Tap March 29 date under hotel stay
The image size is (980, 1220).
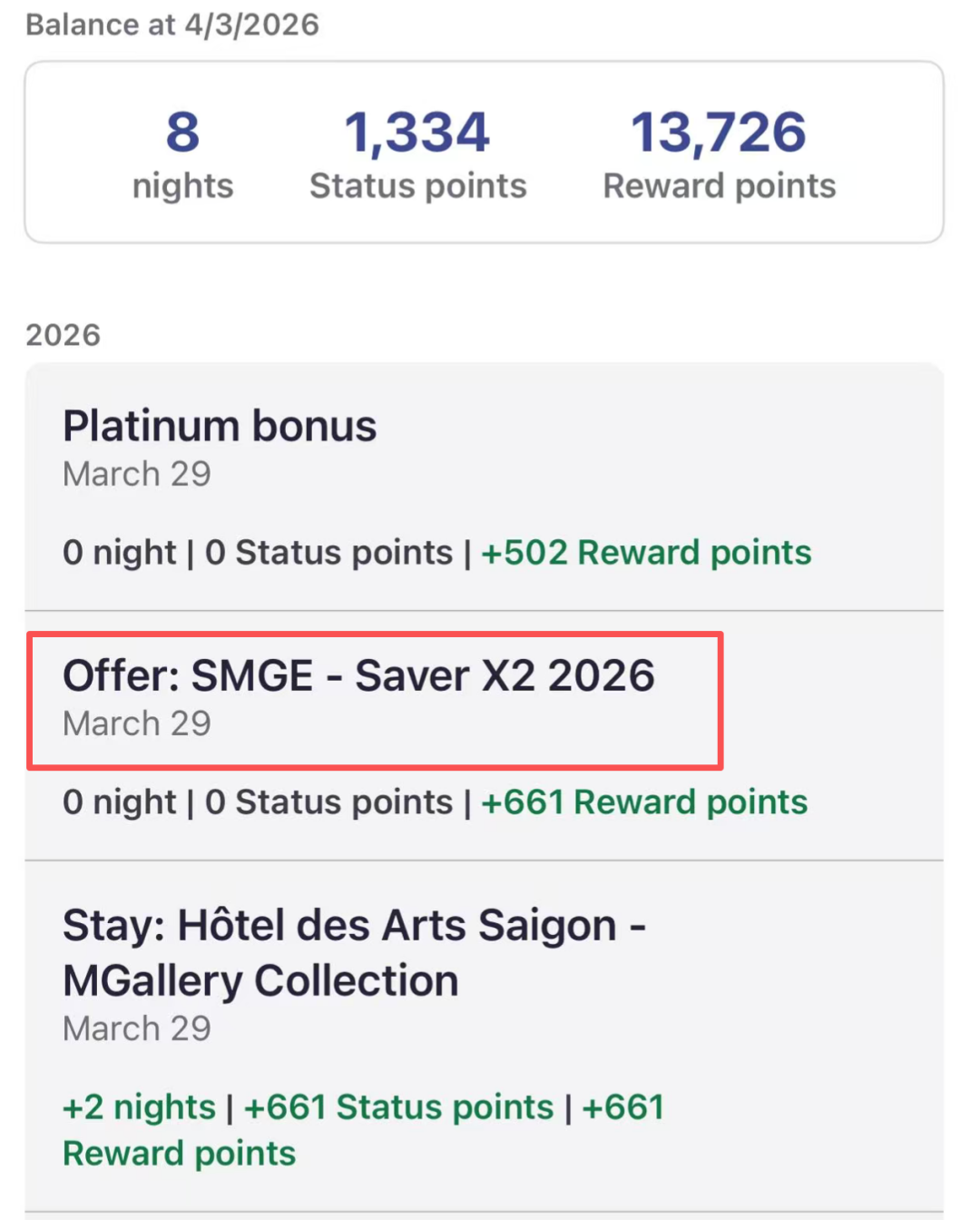[x=137, y=1028]
